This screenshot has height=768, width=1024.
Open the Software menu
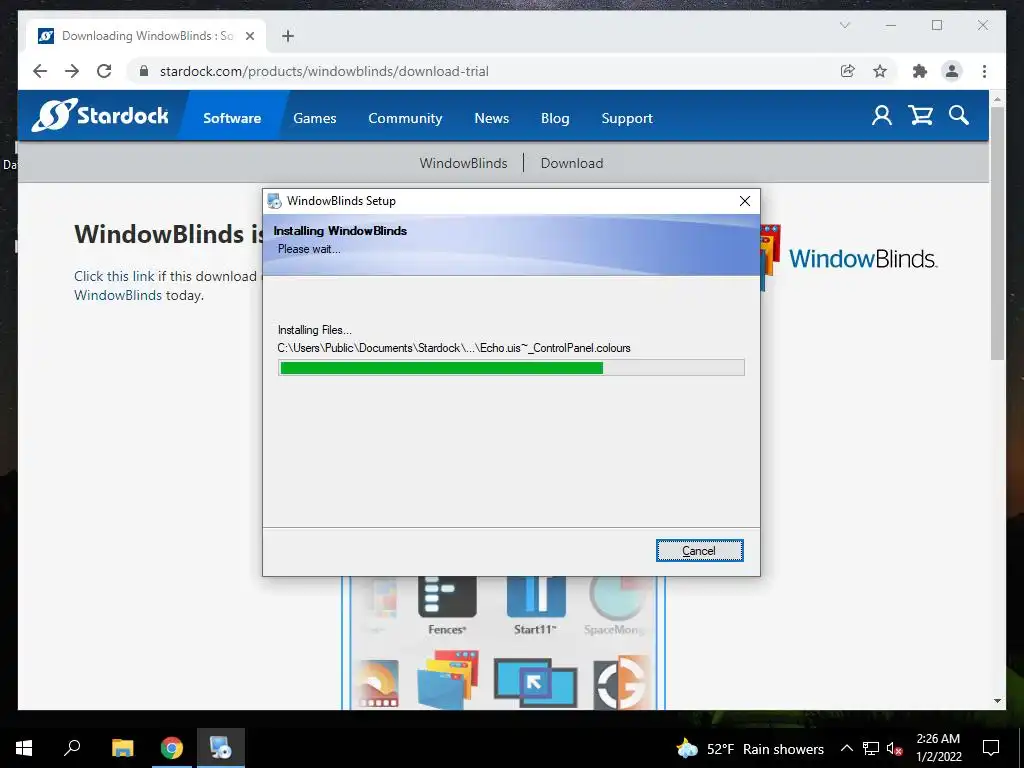232,118
